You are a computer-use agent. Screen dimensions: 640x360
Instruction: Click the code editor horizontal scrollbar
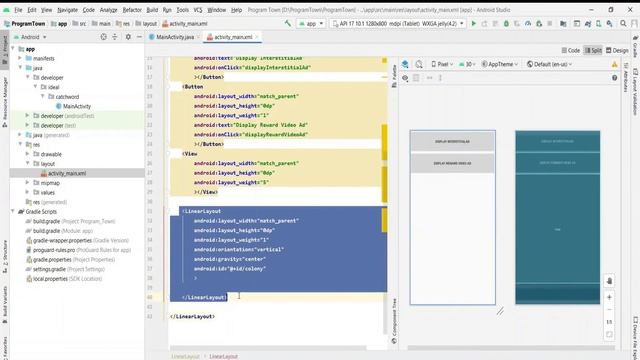click(268, 348)
